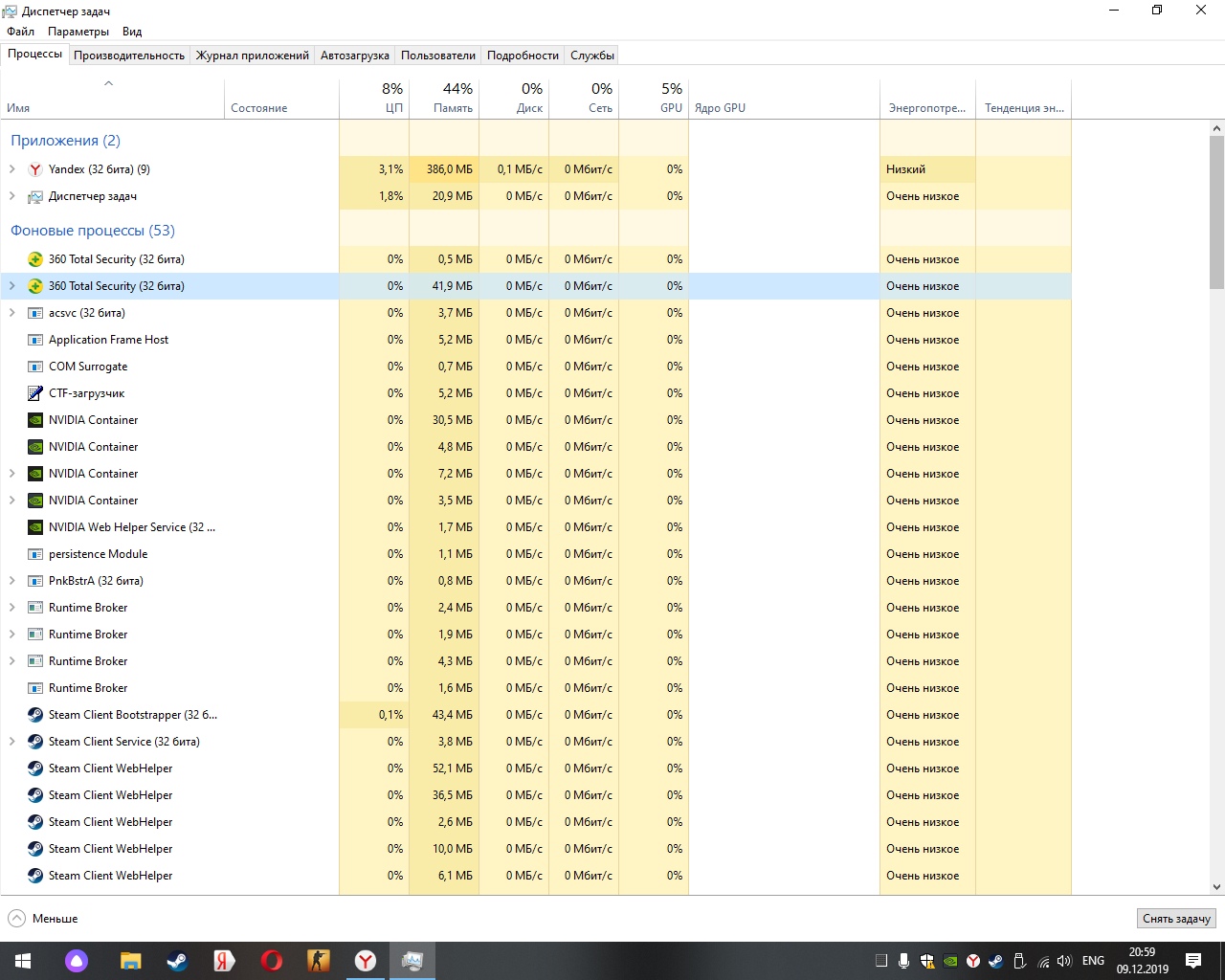Switch to the Производительность tab
The width and height of the screenshot is (1225, 980).
pyautogui.click(x=129, y=56)
